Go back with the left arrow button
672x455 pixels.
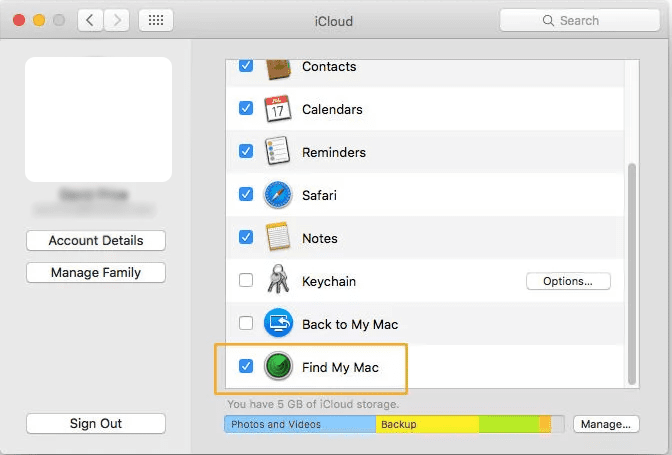(x=90, y=20)
